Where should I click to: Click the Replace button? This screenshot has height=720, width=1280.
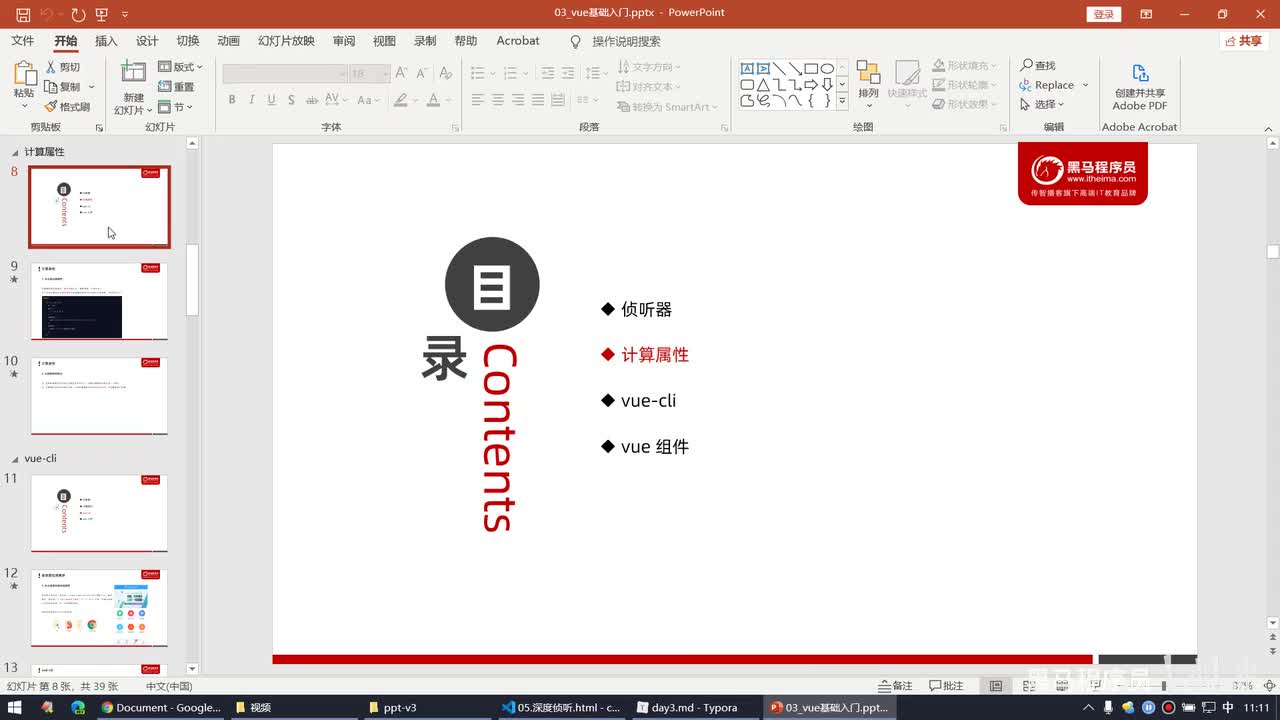coord(1047,85)
